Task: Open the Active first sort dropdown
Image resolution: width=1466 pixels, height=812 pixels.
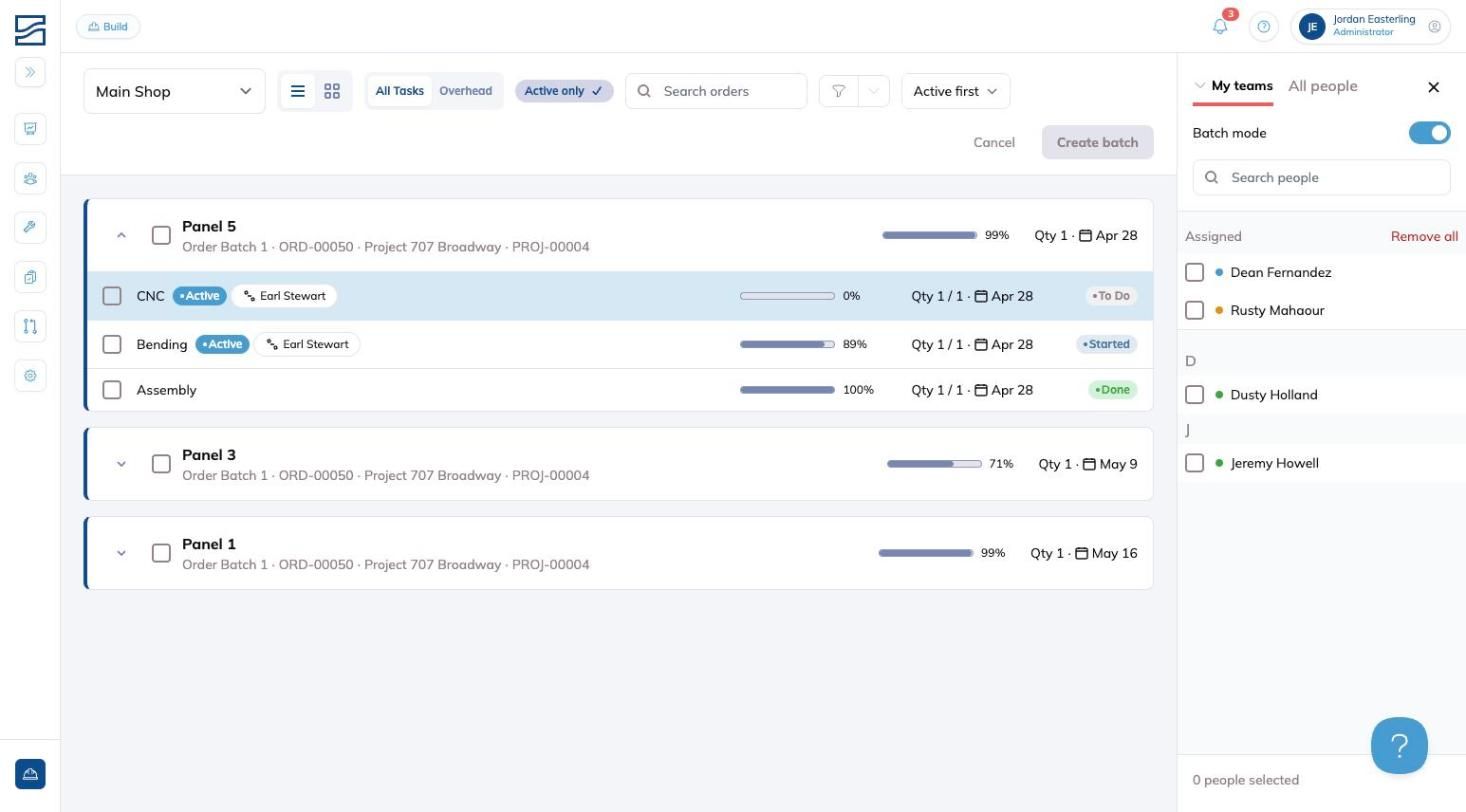Action: (955, 91)
